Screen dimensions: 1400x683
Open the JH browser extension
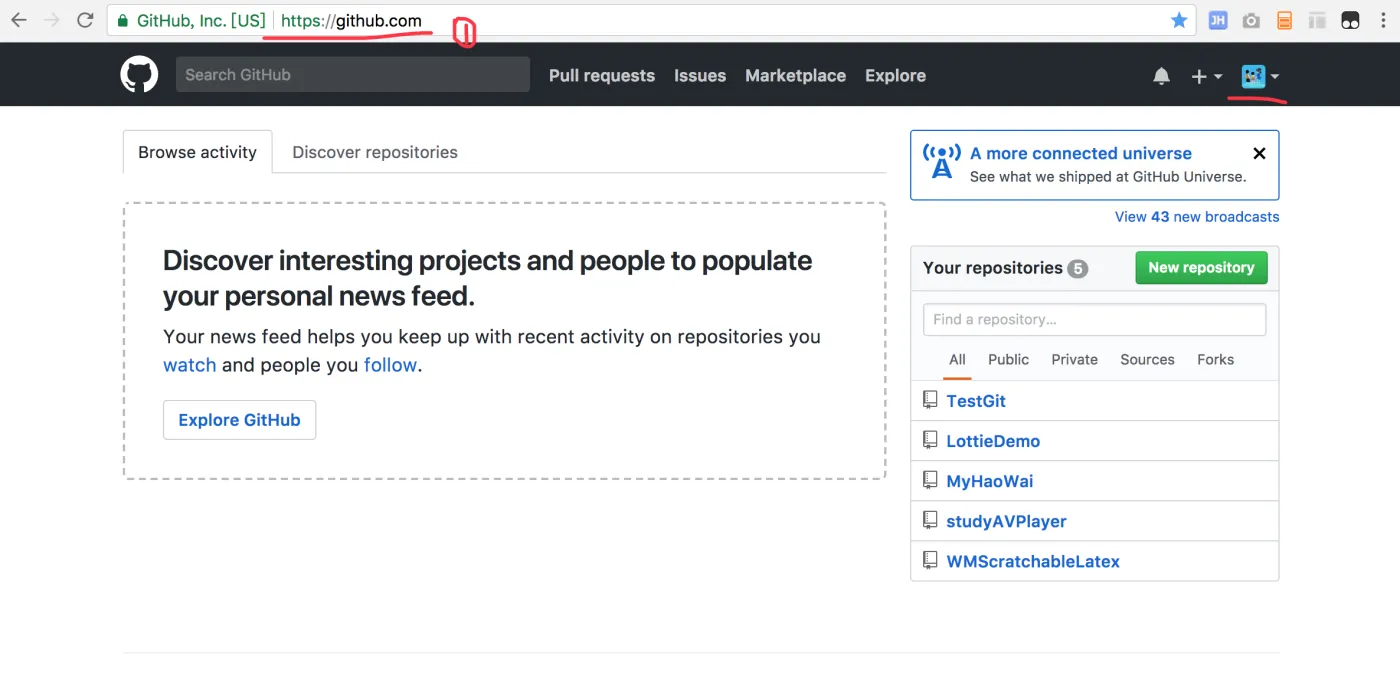[x=1217, y=20]
